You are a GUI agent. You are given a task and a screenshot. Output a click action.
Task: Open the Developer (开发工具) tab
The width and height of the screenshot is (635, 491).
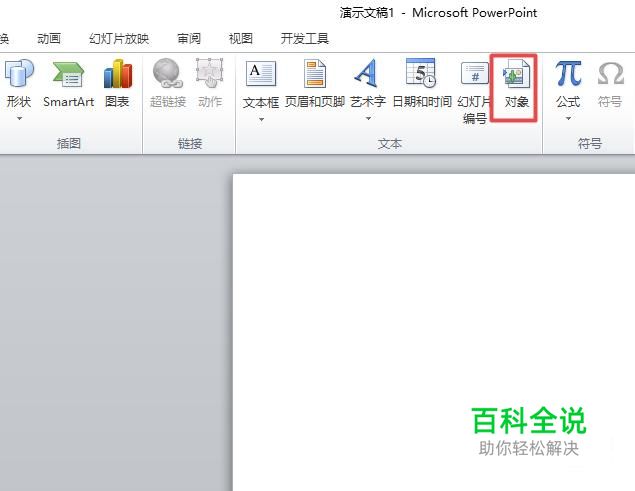(305, 38)
